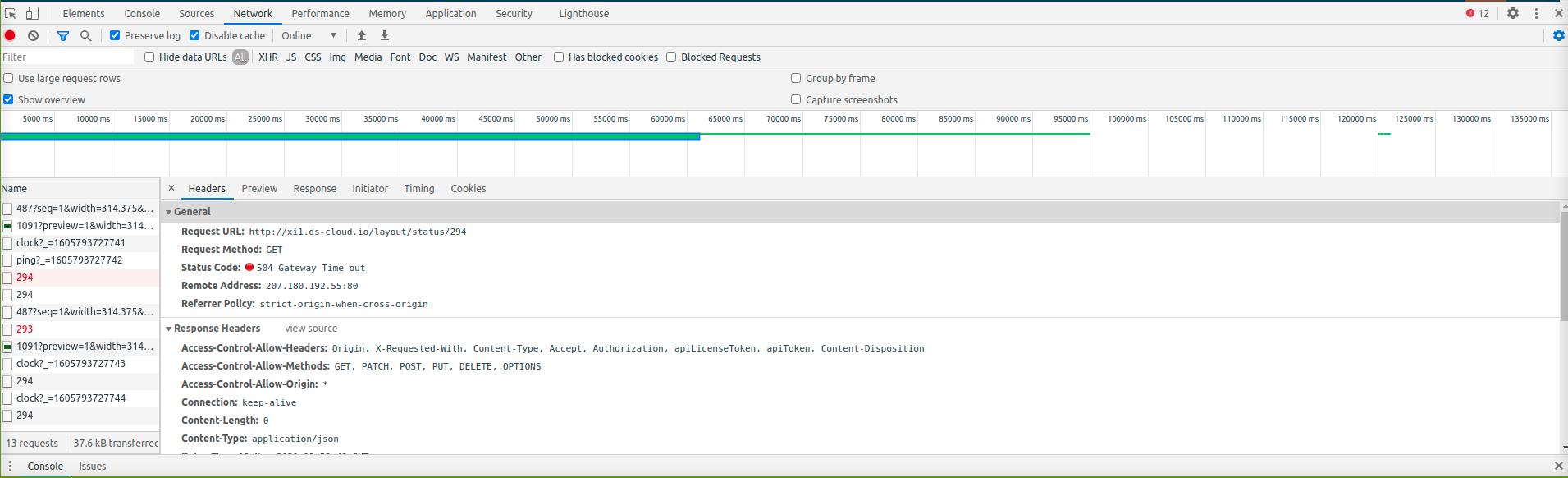Filter requests by Manifest type
This screenshot has height=478, width=1568.
click(487, 57)
